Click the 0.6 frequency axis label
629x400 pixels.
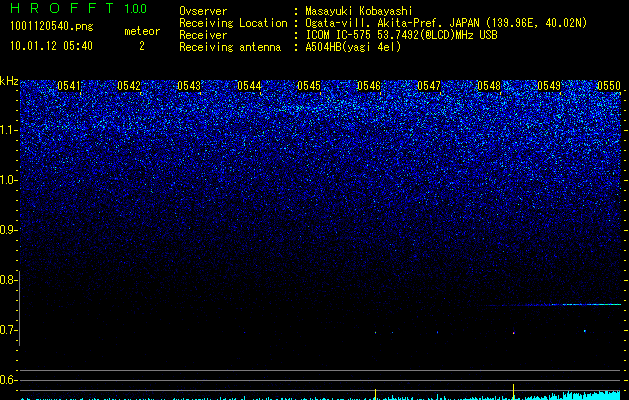pyautogui.click(x=8, y=380)
